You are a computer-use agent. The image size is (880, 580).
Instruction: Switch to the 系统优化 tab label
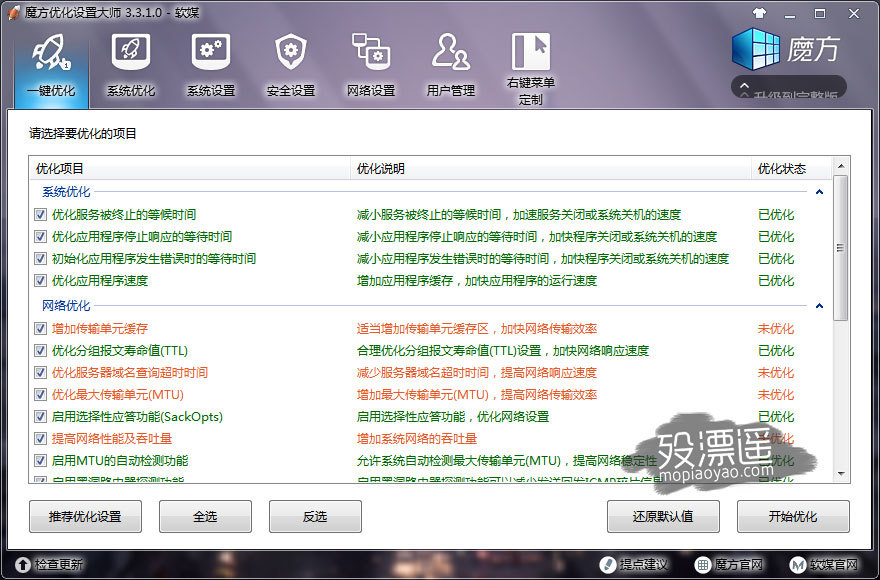(x=131, y=90)
